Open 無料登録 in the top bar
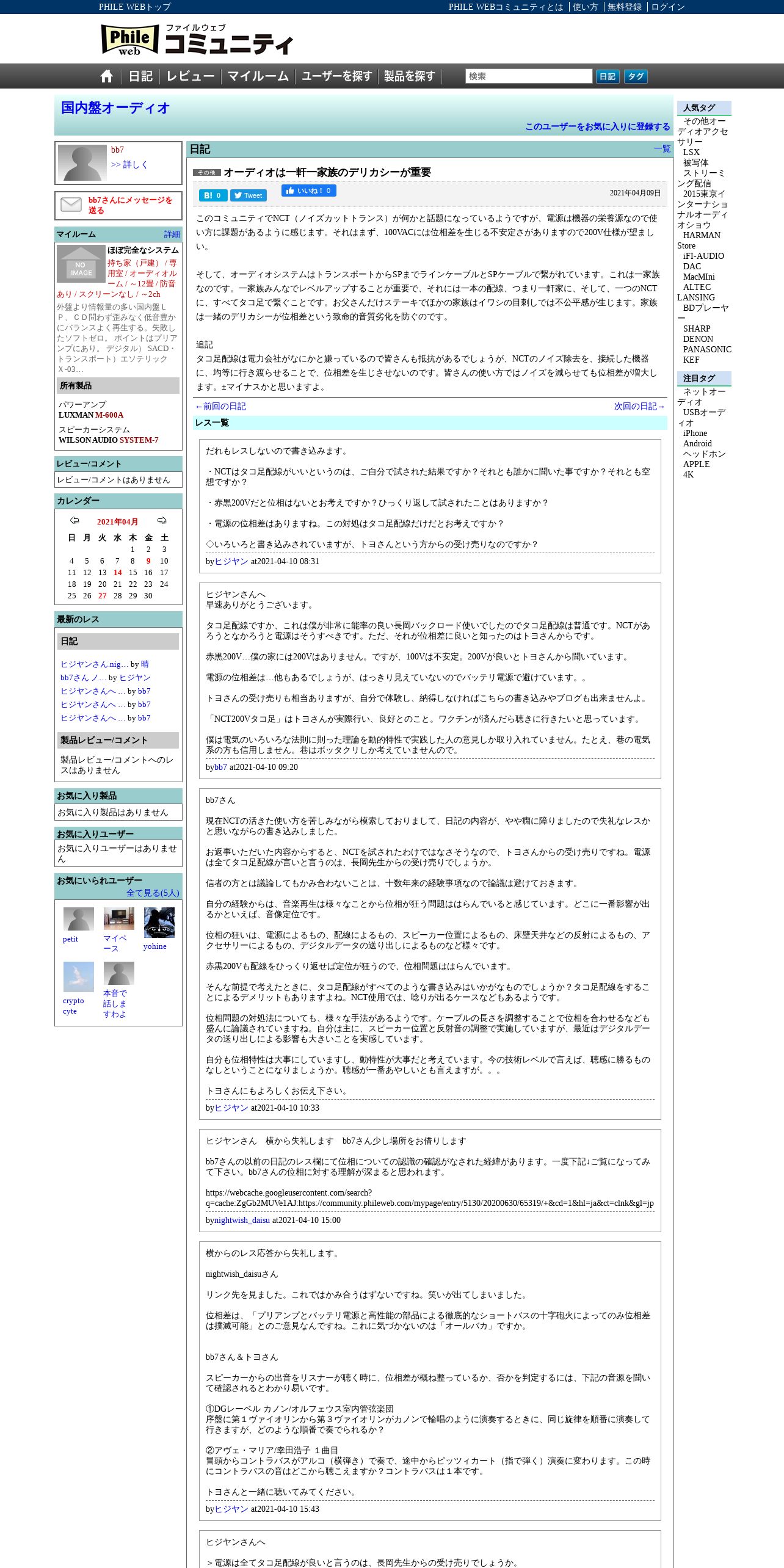The height and width of the screenshot is (1568, 784). [x=625, y=7]
